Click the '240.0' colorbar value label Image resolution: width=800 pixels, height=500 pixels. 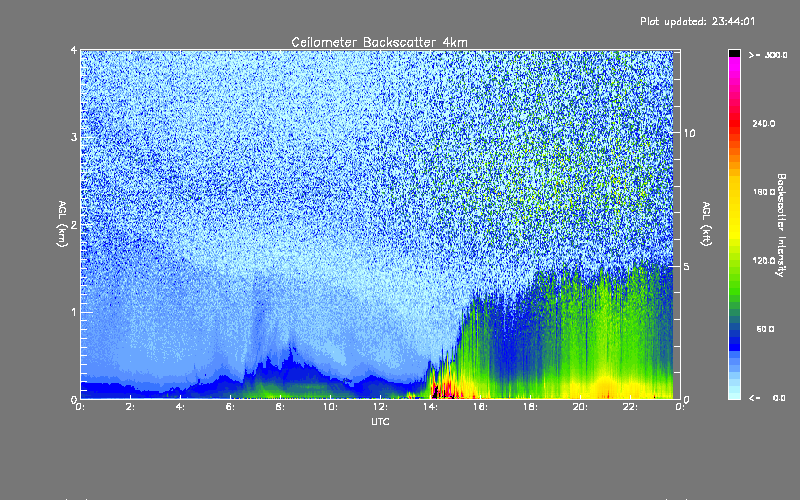tap(764, 123)
